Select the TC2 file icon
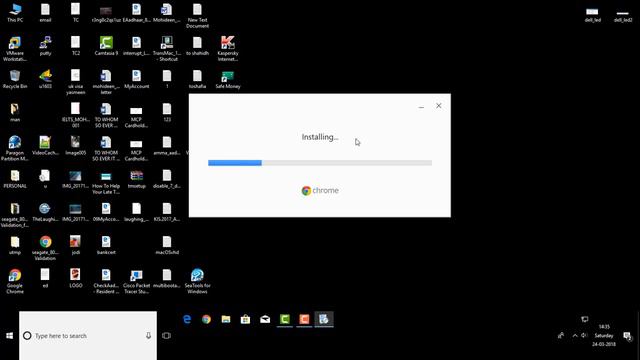The height and width of the screenshot is (360, 640). (76, 46)
